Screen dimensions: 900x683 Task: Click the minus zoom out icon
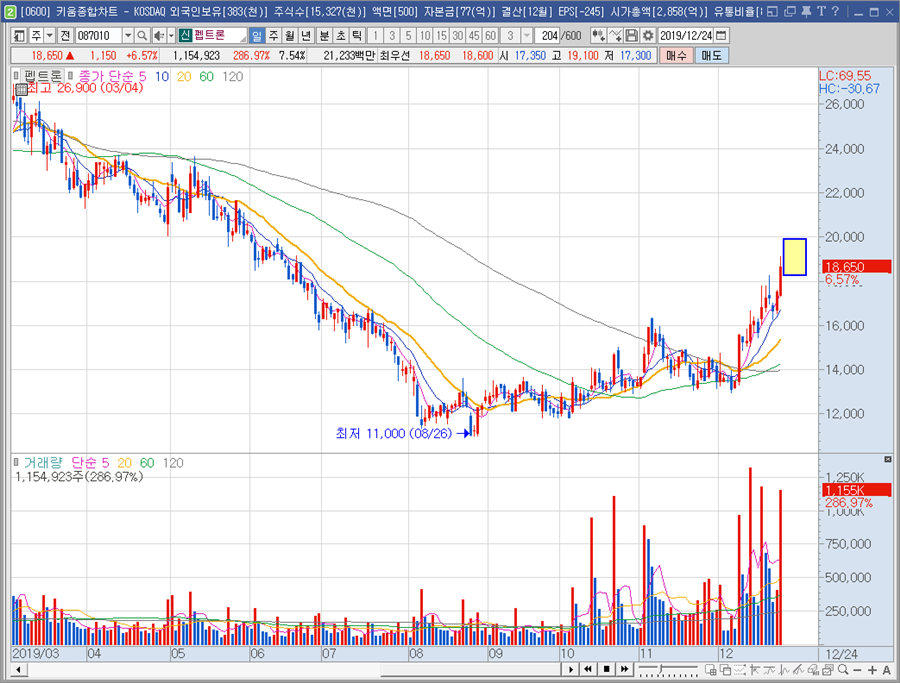click(x=857, y=670)
